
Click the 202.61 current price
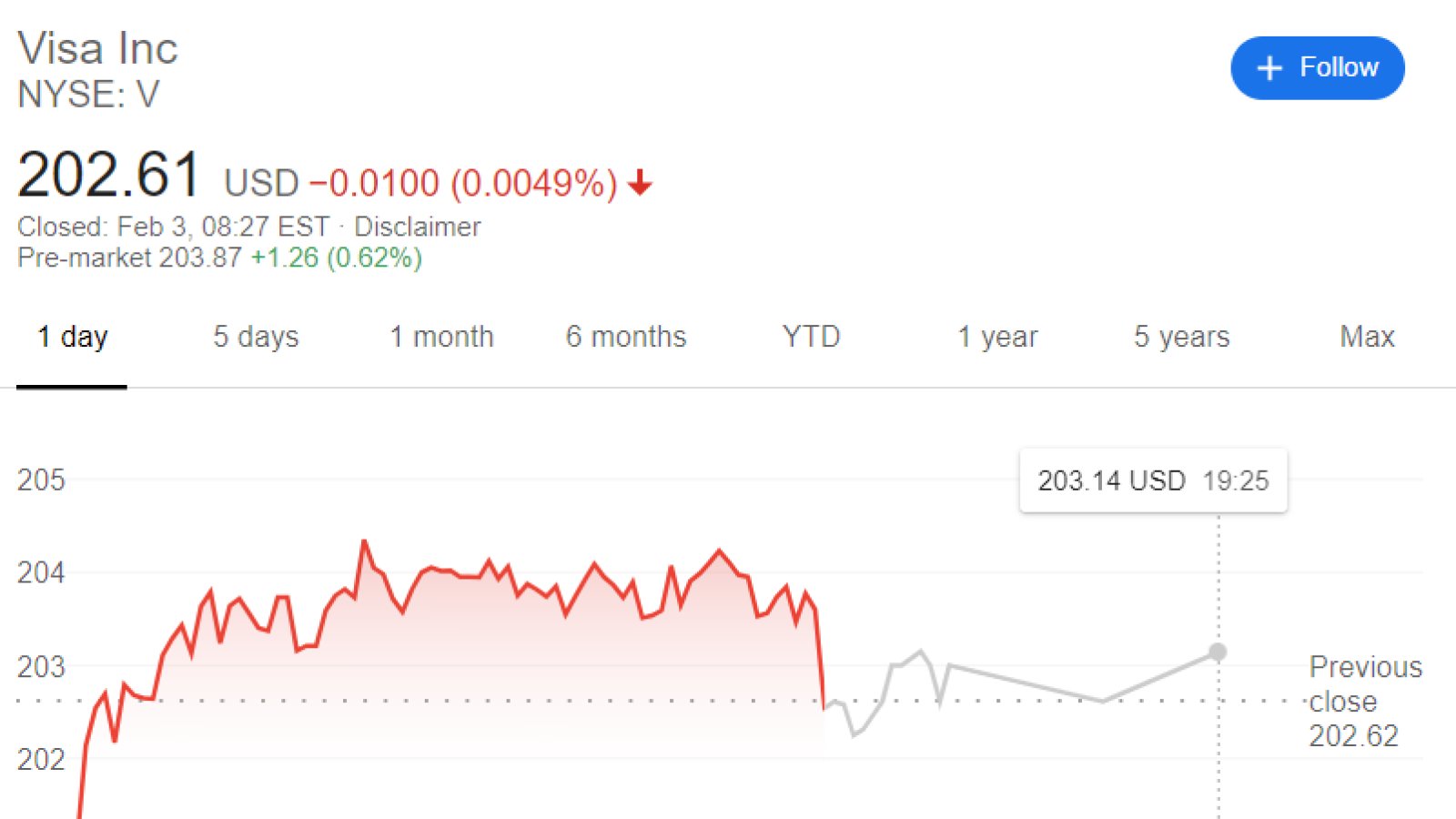[x=108, y=175]
